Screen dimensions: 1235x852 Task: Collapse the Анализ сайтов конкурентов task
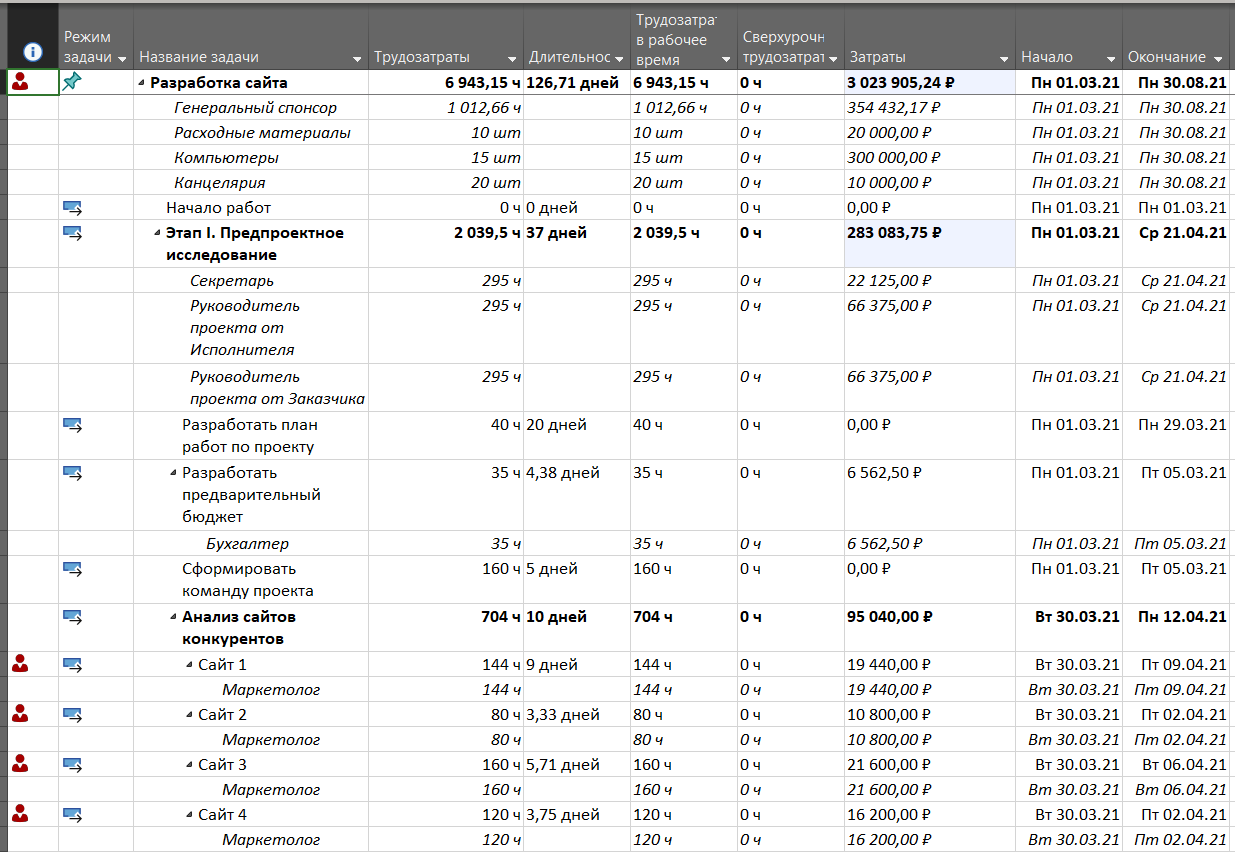(x=173, y=618)
